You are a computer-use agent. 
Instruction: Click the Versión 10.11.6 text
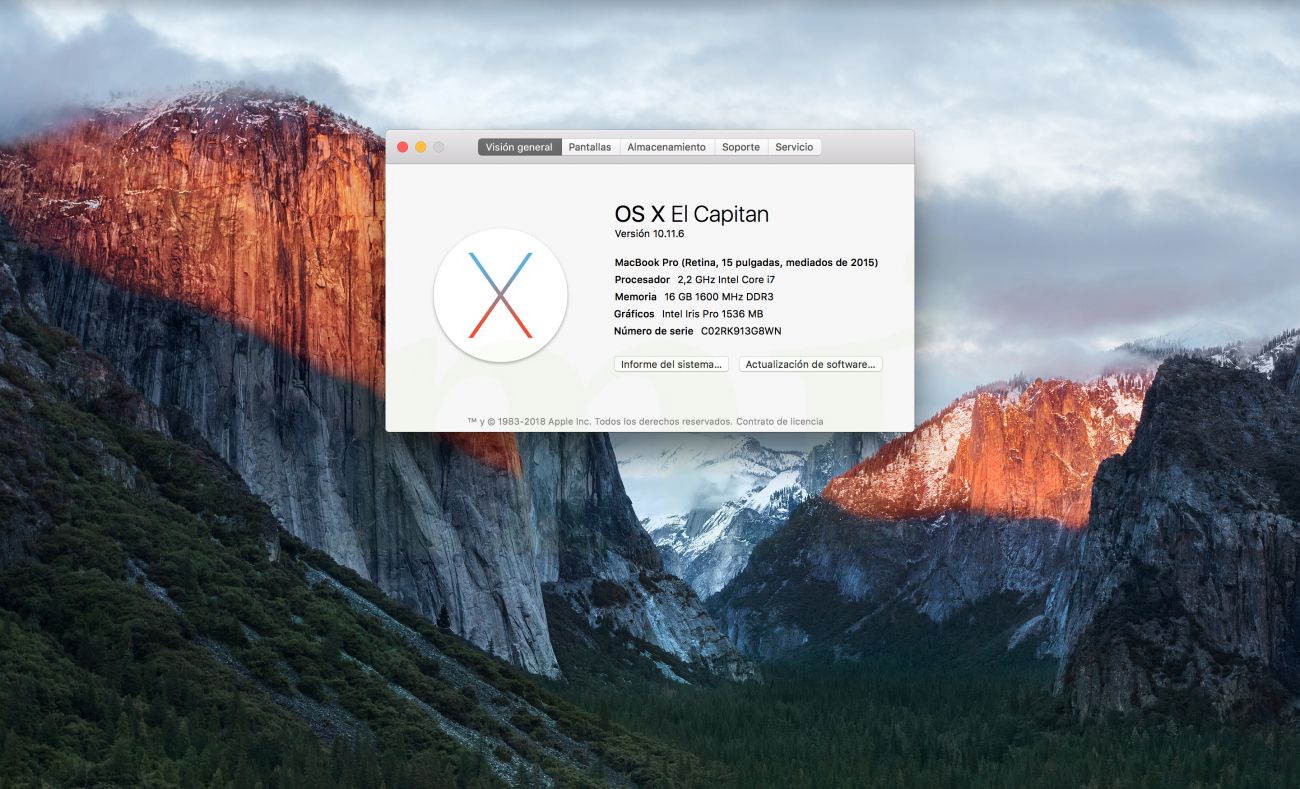[649, 234]
